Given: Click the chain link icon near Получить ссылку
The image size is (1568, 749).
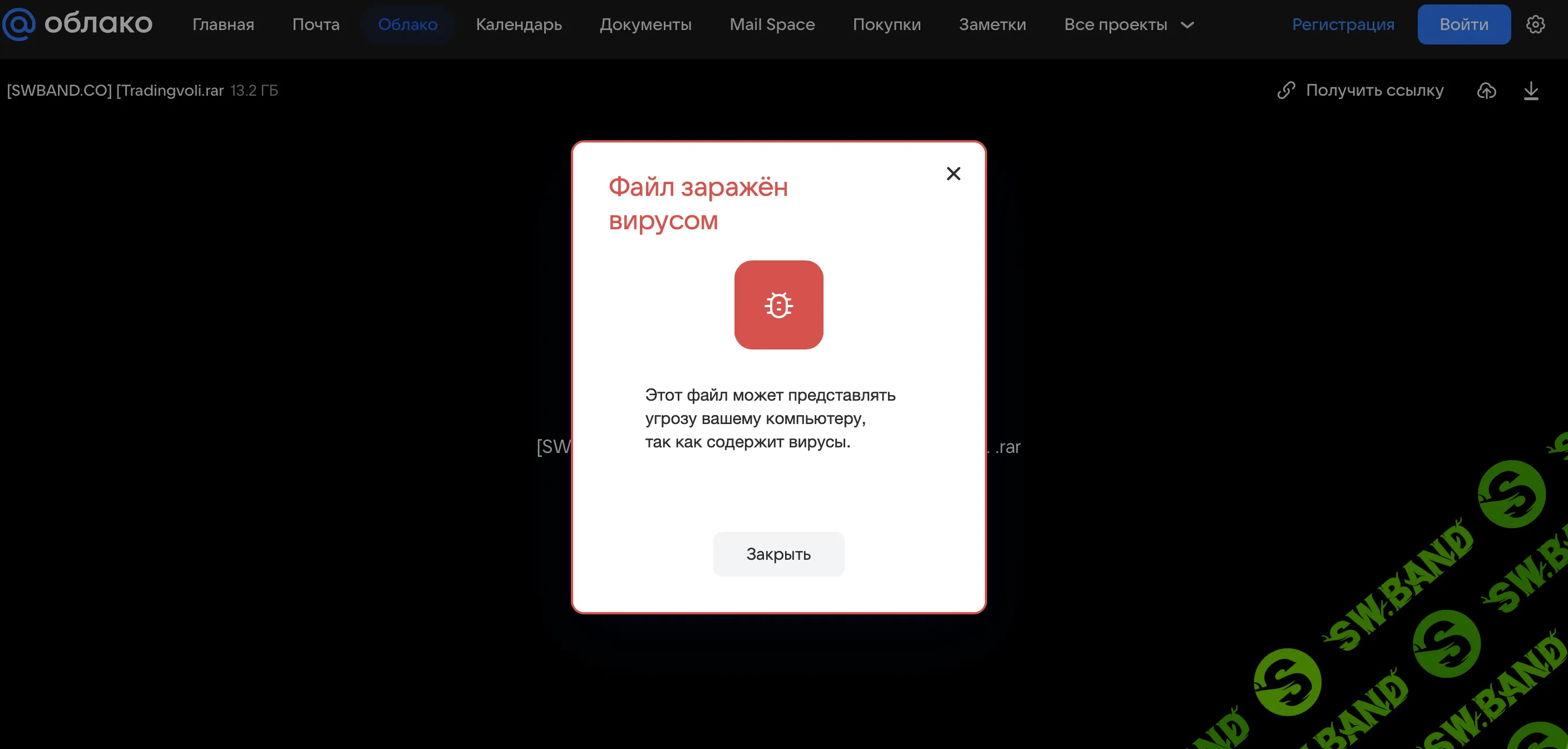Looking at the screenshot, I should tap(1286, 90).
